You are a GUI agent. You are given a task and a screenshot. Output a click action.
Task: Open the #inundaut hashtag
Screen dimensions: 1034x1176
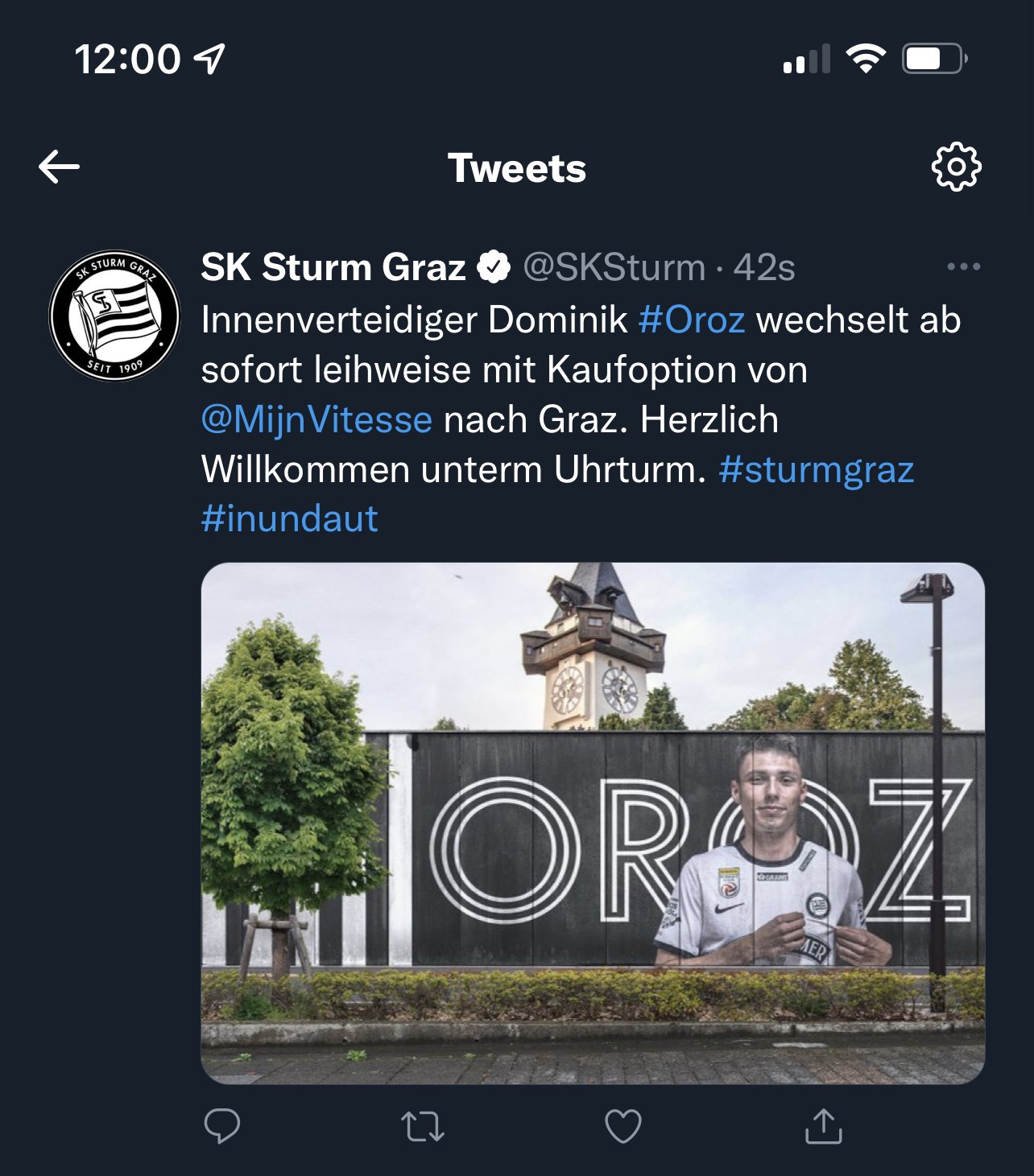[289, 519]
